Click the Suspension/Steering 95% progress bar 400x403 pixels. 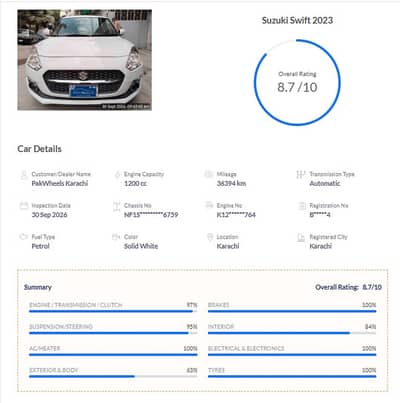coord(113,333)
